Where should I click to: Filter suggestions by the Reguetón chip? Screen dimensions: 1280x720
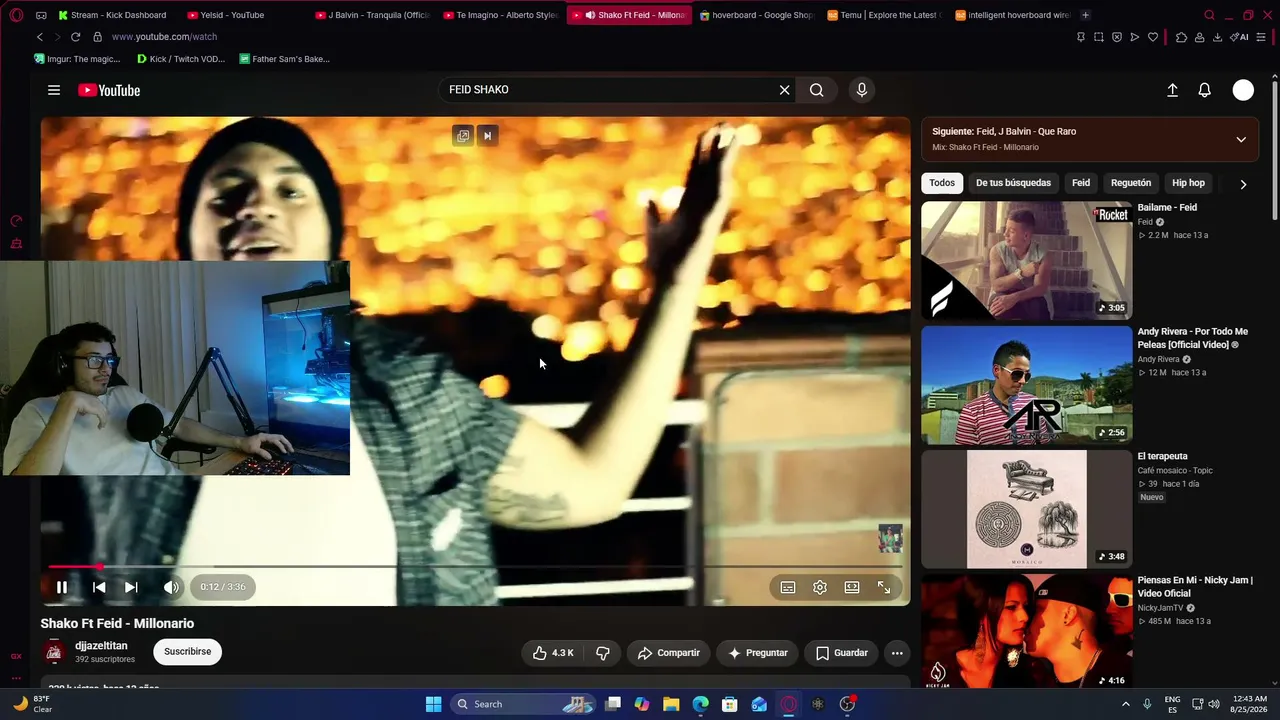(x=1131, y=183)
